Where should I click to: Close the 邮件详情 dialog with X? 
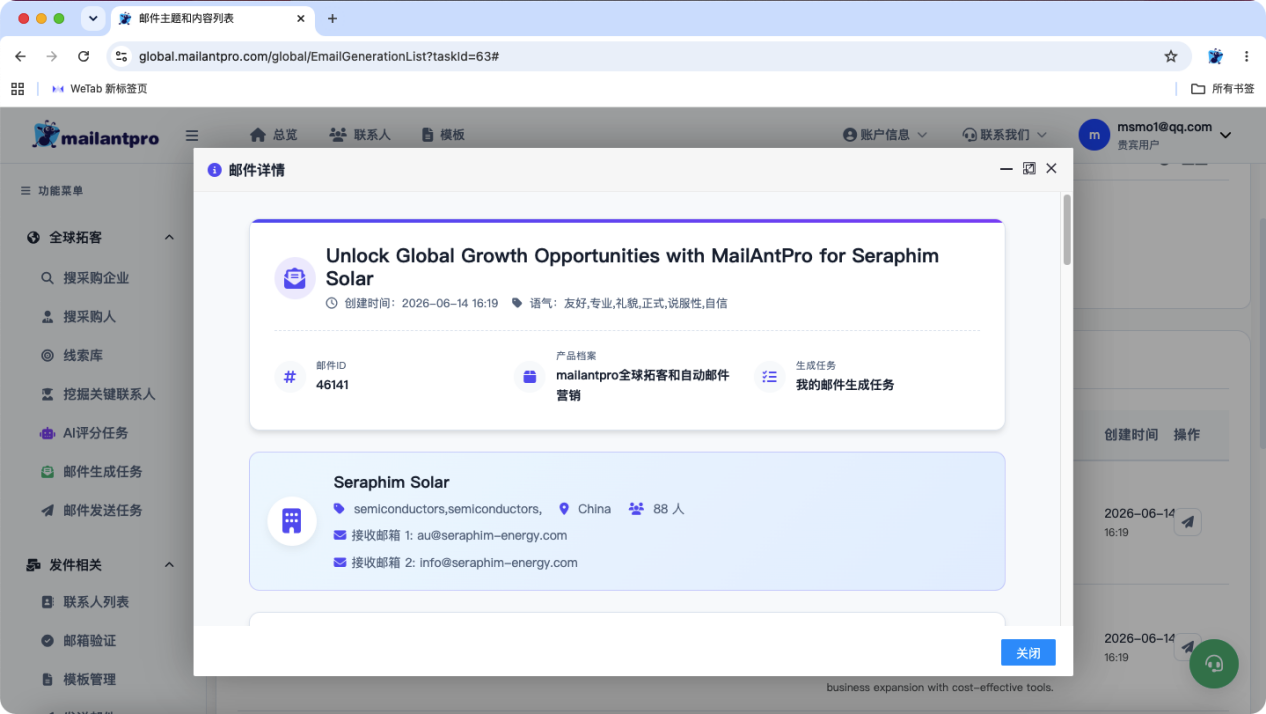[x=1051, y=169]
